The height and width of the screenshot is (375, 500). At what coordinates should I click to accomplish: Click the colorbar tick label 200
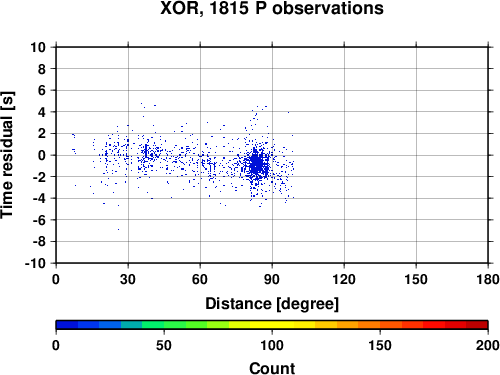tap(488, 345)
